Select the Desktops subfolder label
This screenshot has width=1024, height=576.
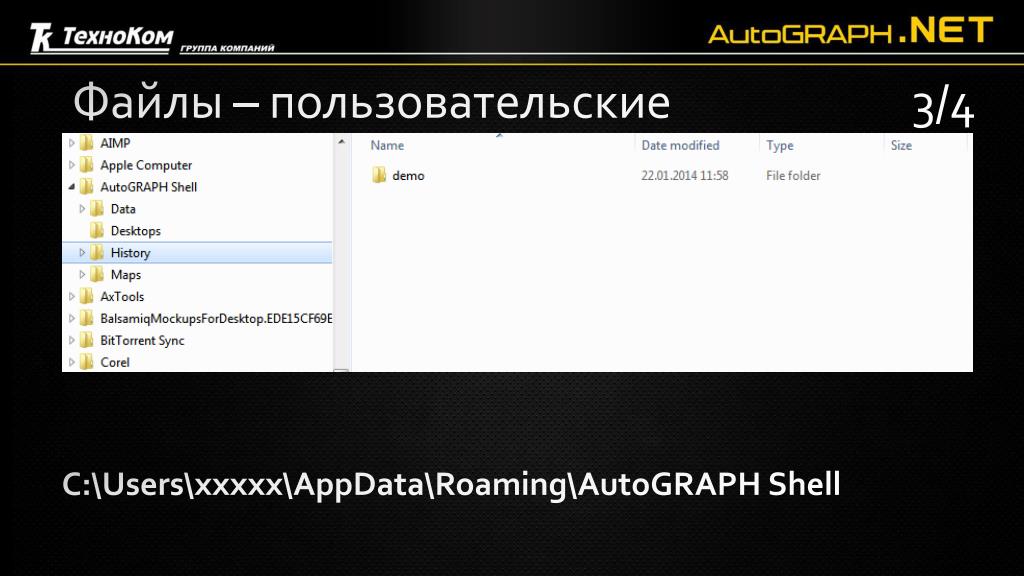pyautogui.click(x=135, y=231)
